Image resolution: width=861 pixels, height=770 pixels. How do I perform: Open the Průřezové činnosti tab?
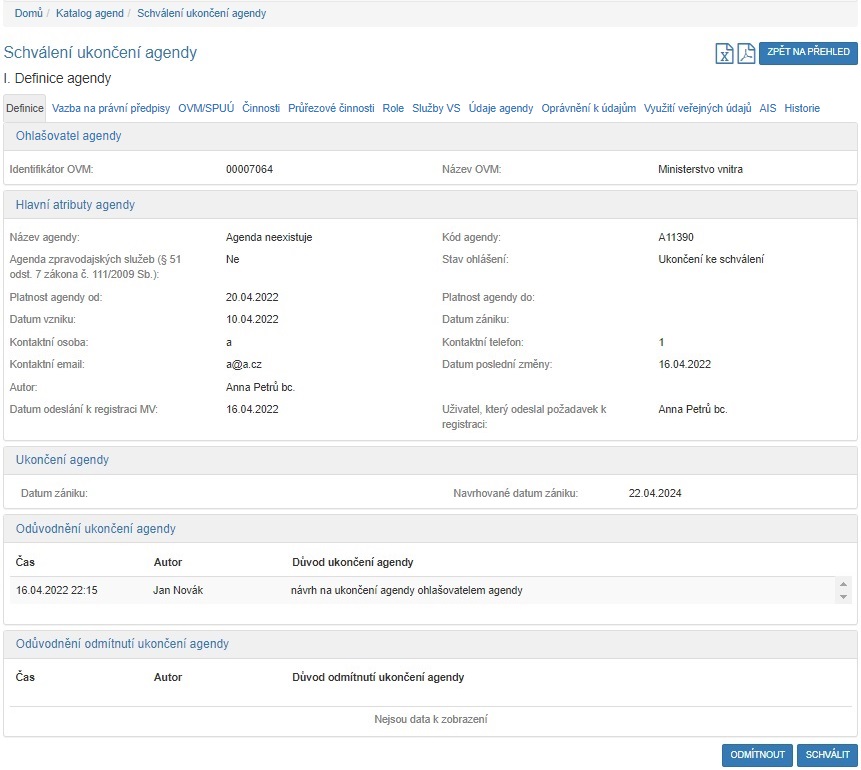click(x=331, y=108)
